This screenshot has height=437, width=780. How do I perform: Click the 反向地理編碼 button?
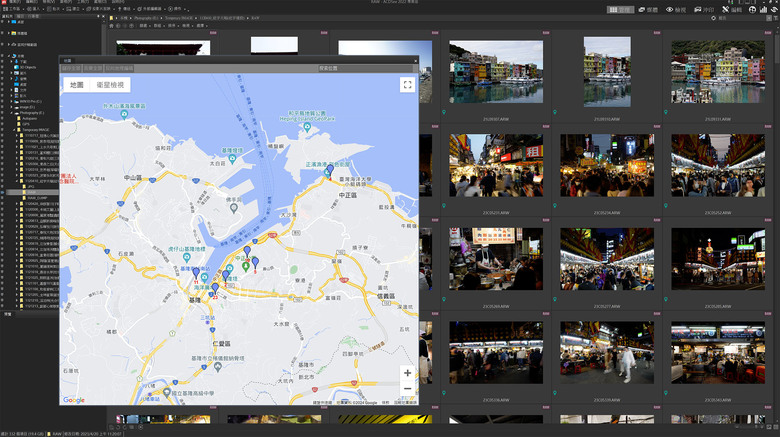coord(119,68)
